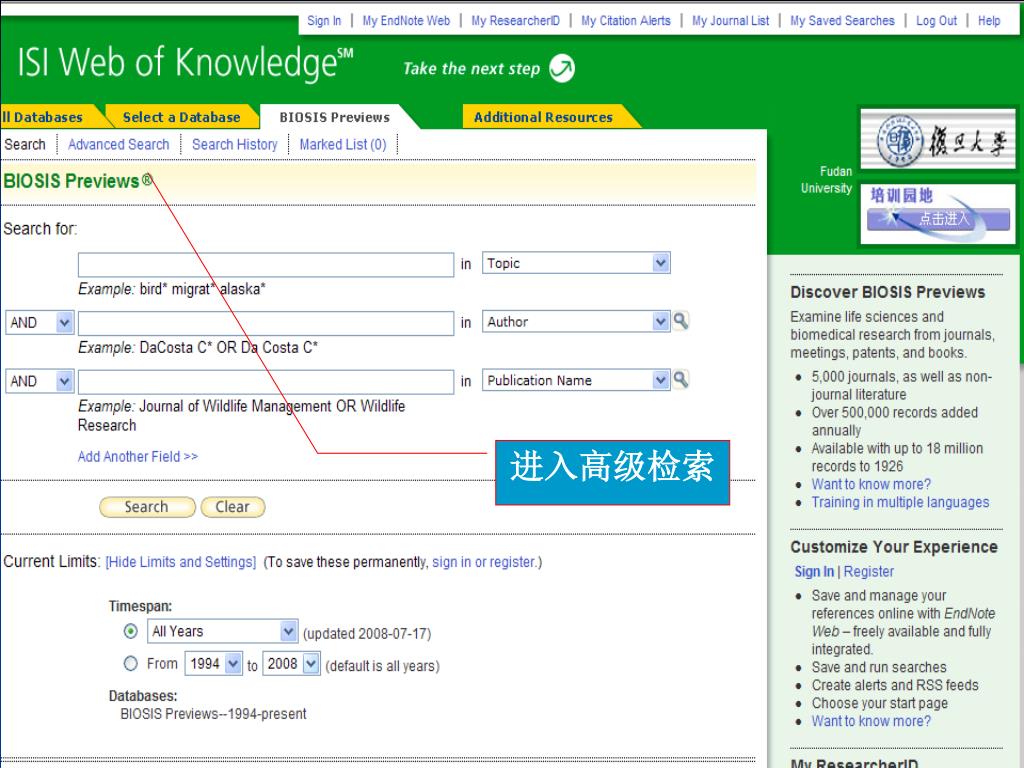Image resolution: width=1024 pixels, height=768 pixels.
Task: Switch to the BIOSIS Previews tab
Action: click(334, 117)
